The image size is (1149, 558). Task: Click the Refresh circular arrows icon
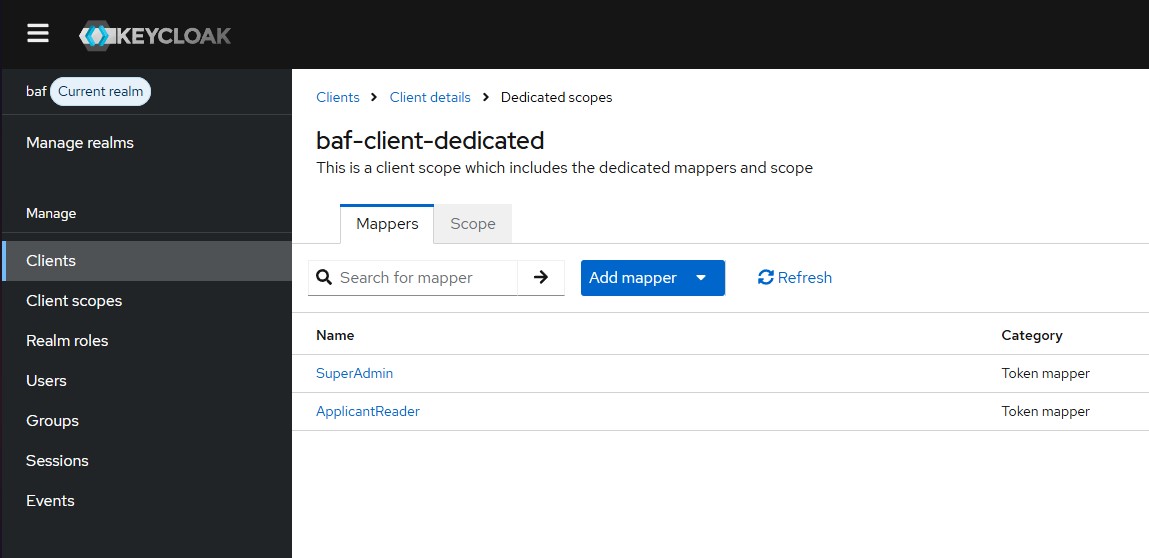pyautogui.click(x=766, y=277)
